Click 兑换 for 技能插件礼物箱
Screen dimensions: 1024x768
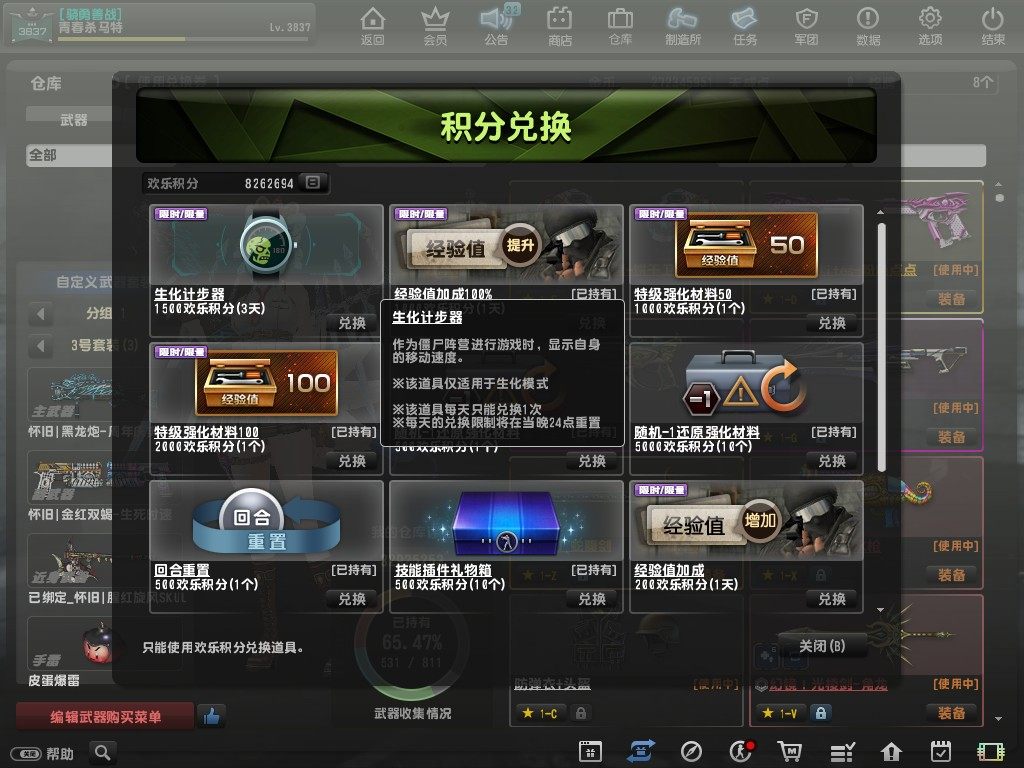pyautogui.click(x=592, y=599)
